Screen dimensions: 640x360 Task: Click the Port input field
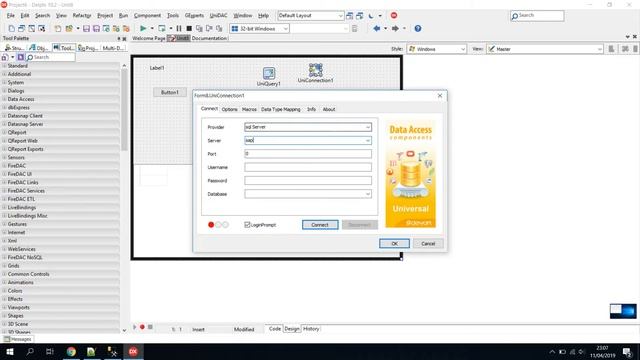pos(308,154)
